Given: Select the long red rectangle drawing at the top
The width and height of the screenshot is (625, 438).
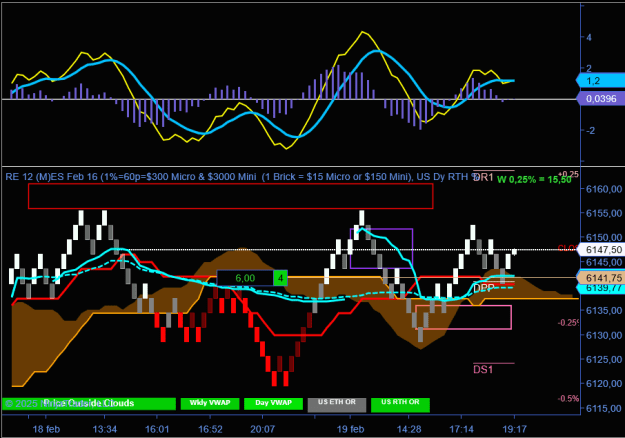Looking at the screenshot, I should pos(230,196).
